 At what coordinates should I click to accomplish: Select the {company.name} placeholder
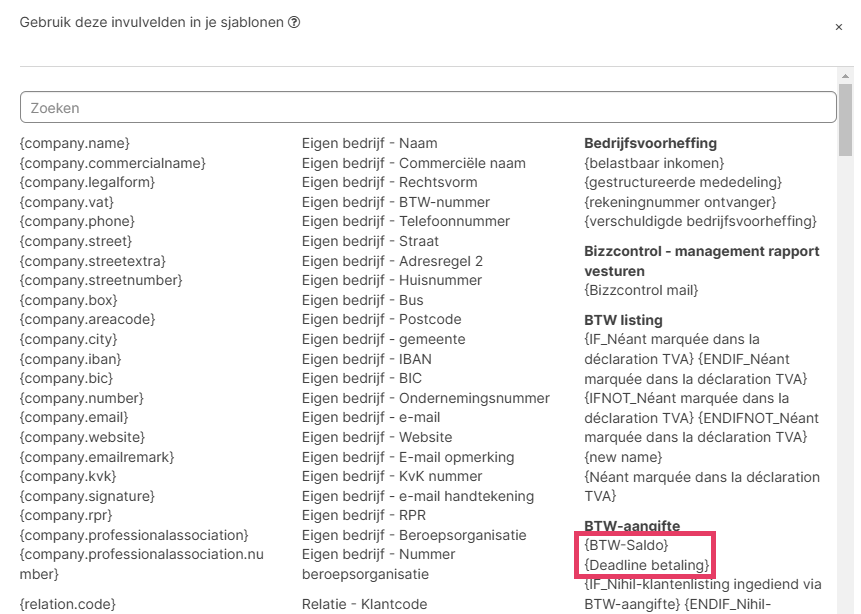[x=75, y=143]
